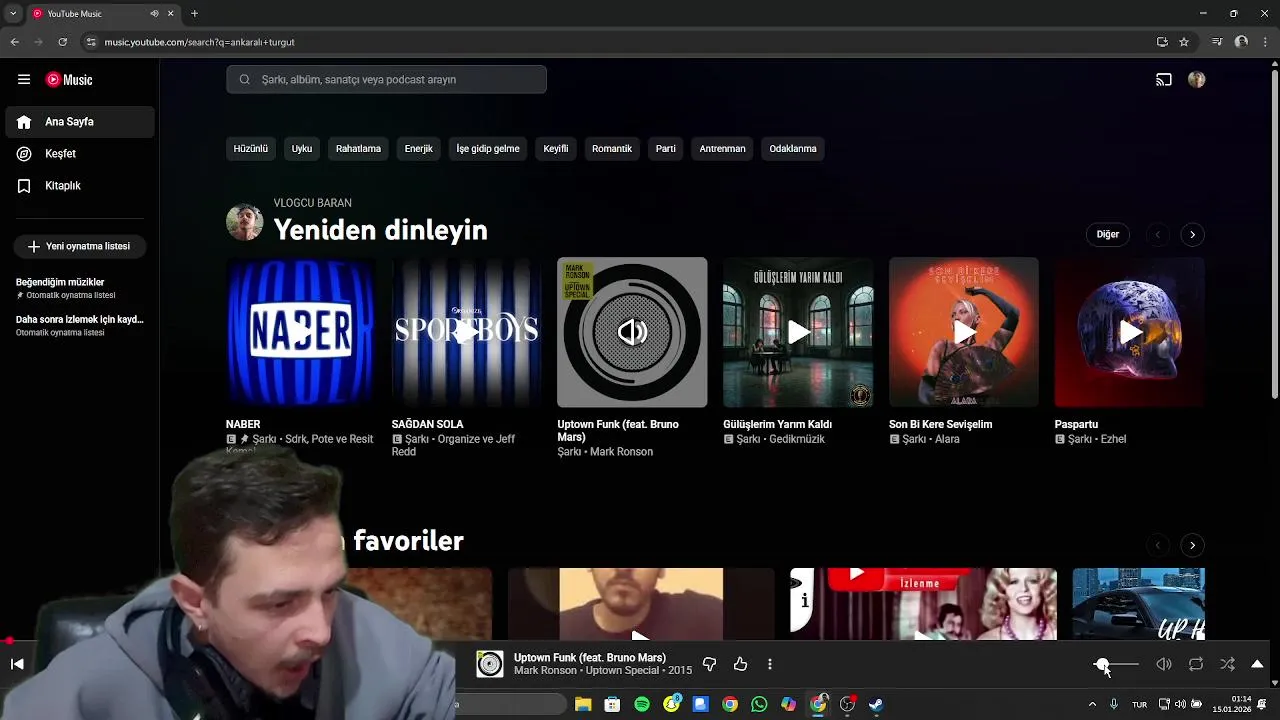Play the SAĞDAN SOLA thumbnail
Screen dimensions: 1280x720
(467, 333)
